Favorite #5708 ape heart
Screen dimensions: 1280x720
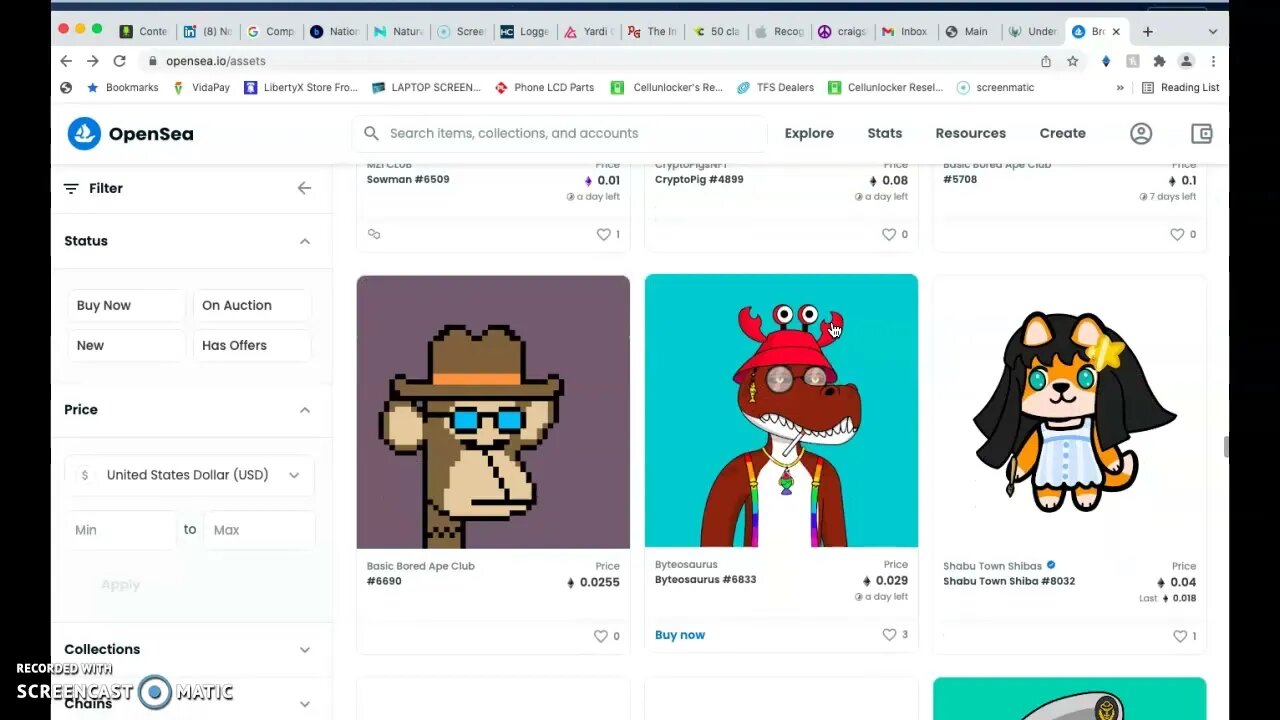[x=1177, y=234]
